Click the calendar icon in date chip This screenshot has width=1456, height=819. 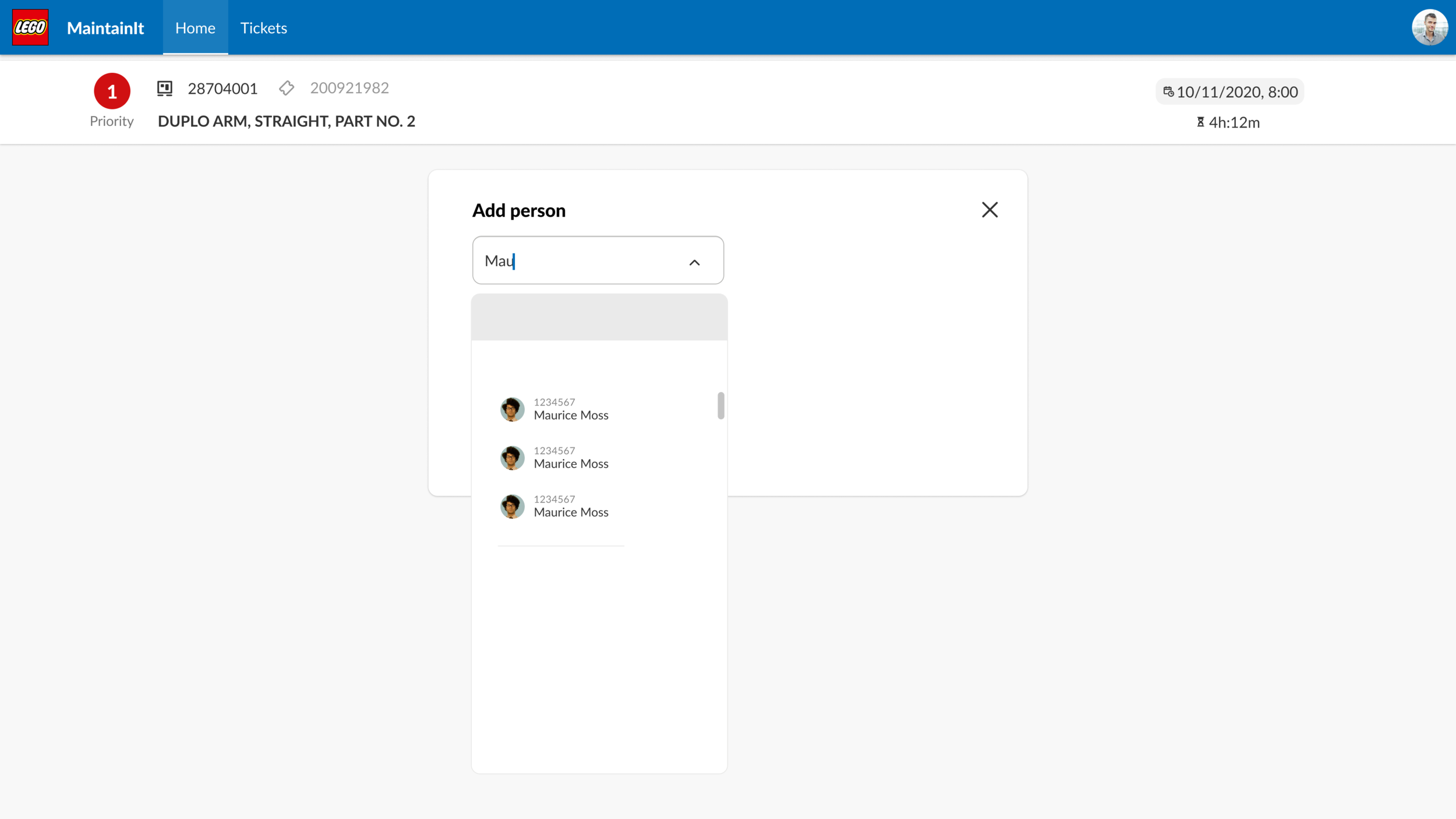(1168, 91)
